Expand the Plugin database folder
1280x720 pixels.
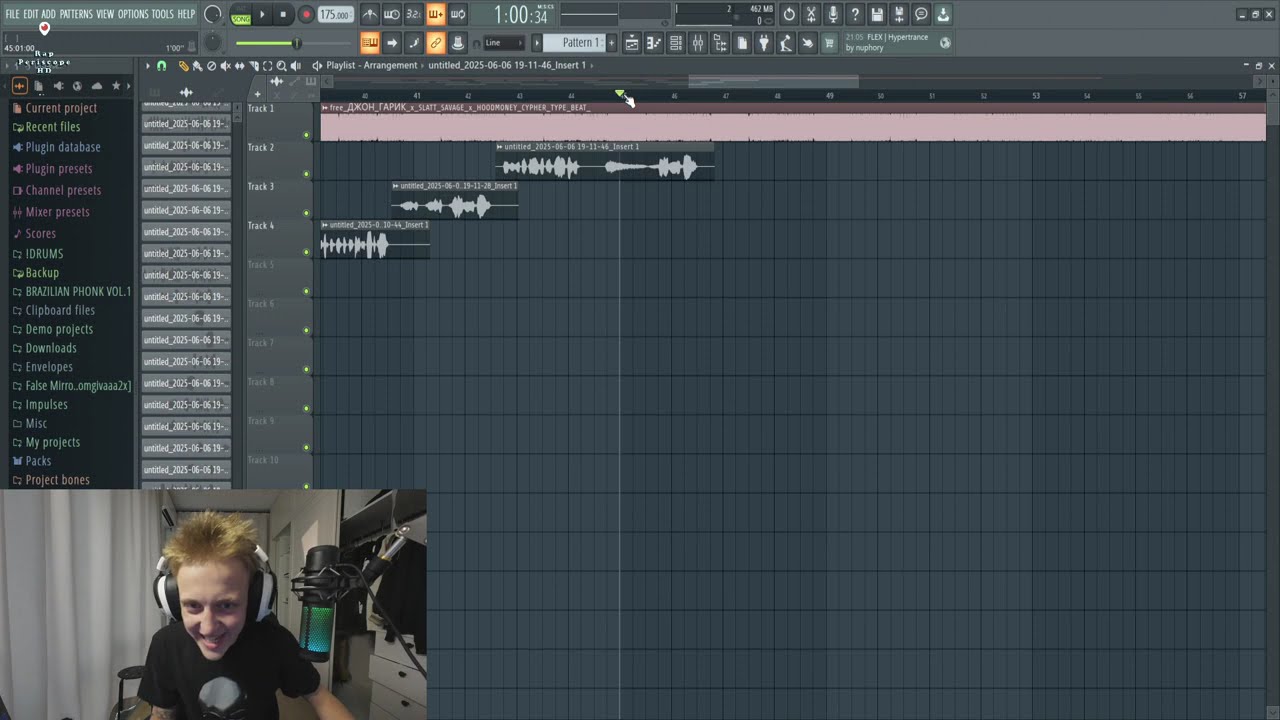[63, 147]
